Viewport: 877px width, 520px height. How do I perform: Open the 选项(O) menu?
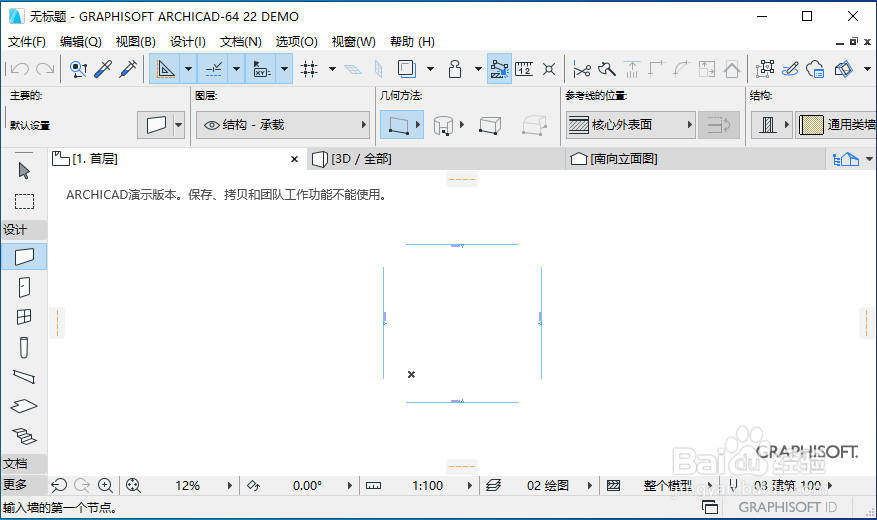(296, 42)
